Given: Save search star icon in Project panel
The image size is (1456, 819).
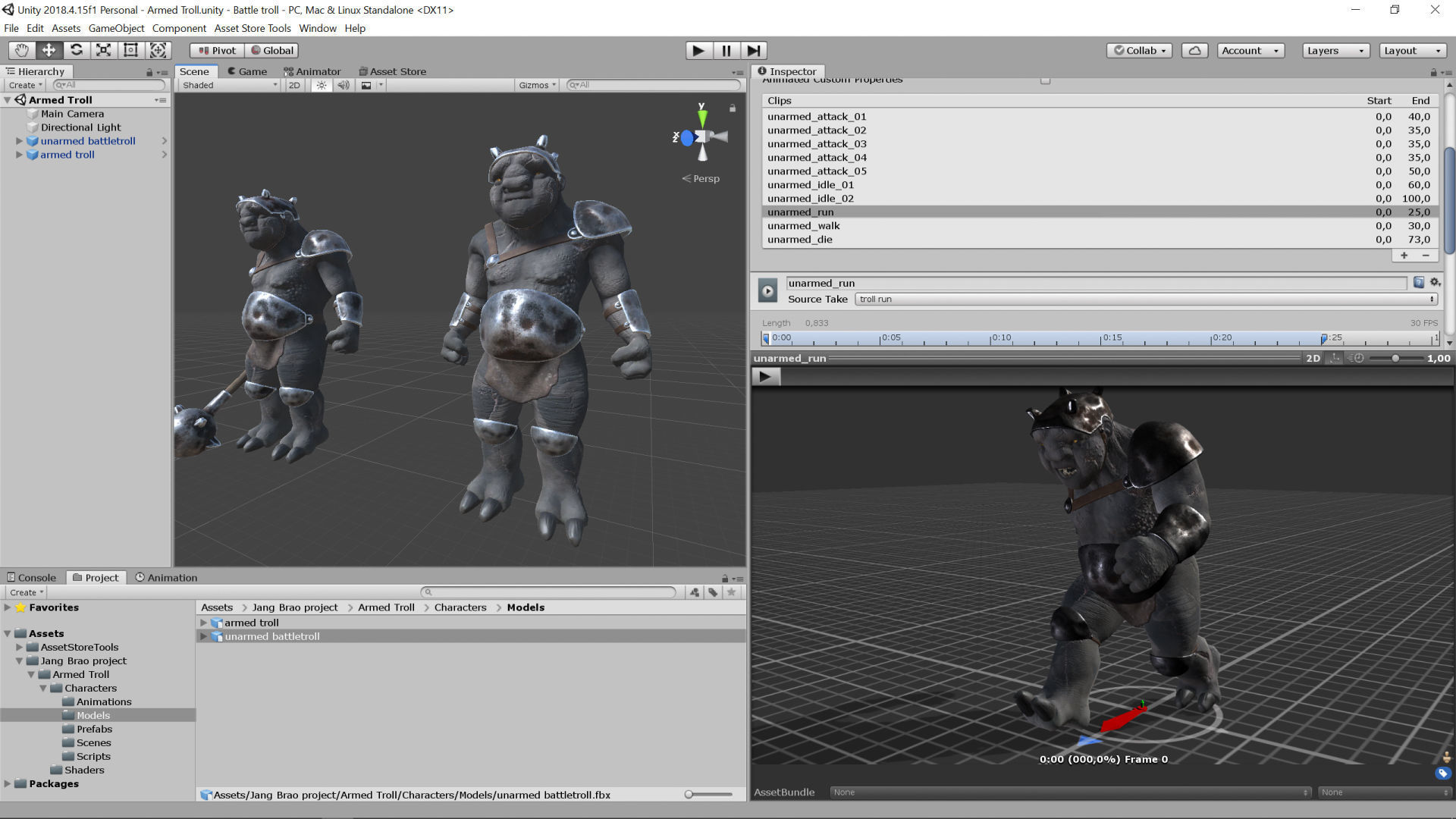Looking at the screenshot, I should coord(731,592).
